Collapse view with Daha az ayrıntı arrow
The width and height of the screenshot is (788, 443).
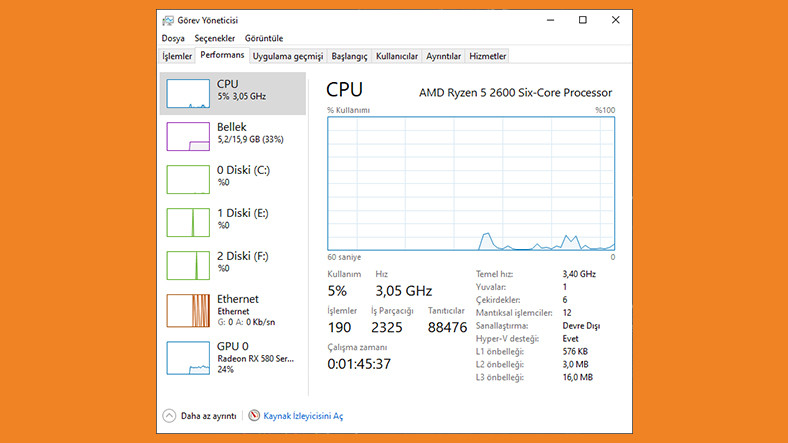click(168, 415)
